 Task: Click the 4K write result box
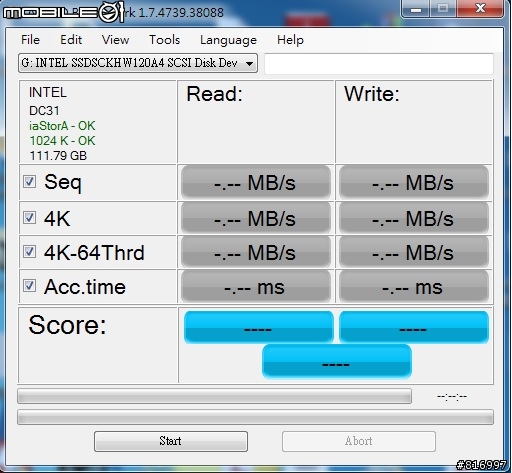(414, 218)
